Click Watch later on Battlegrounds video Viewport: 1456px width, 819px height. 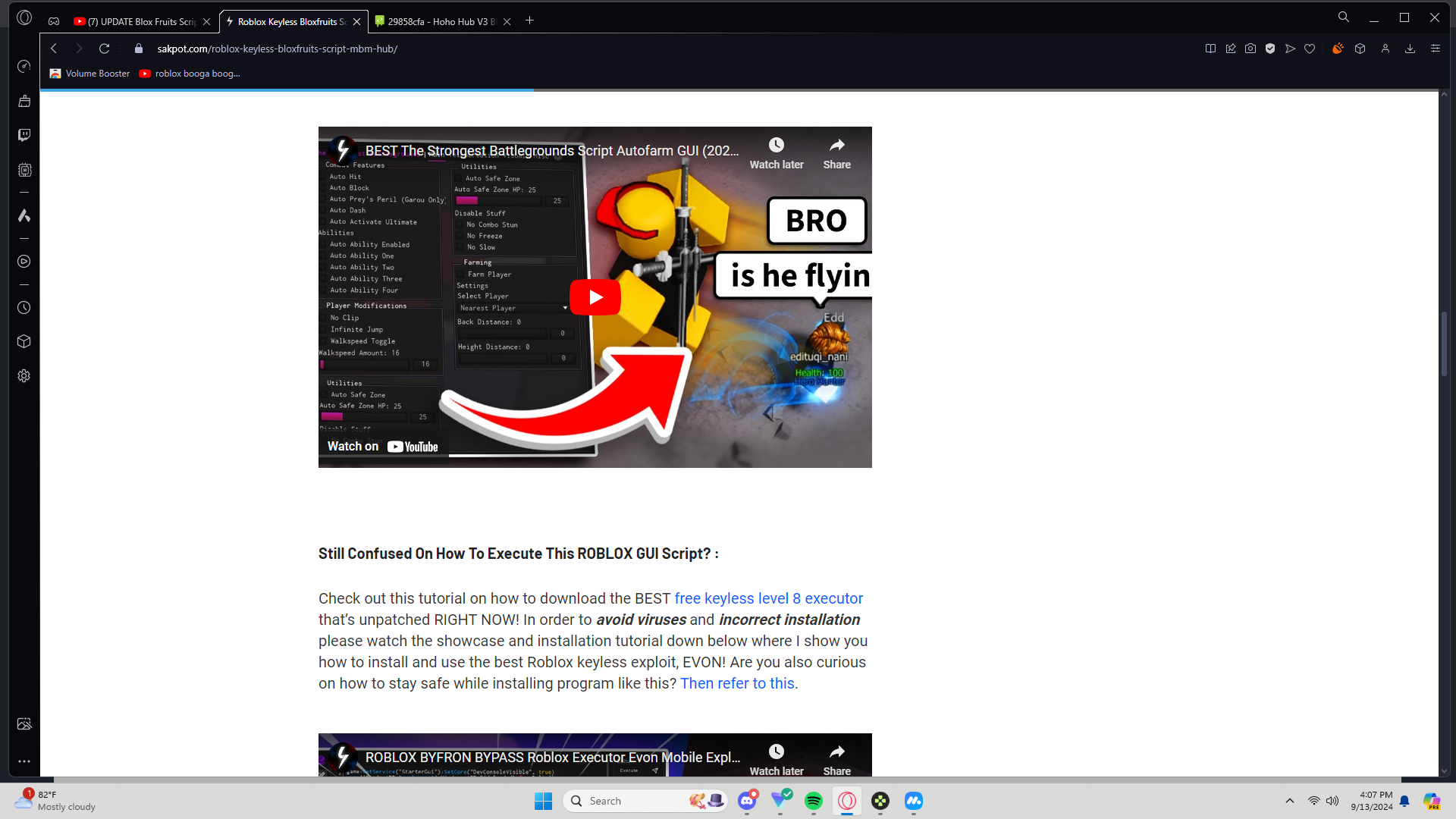(777, 153)
